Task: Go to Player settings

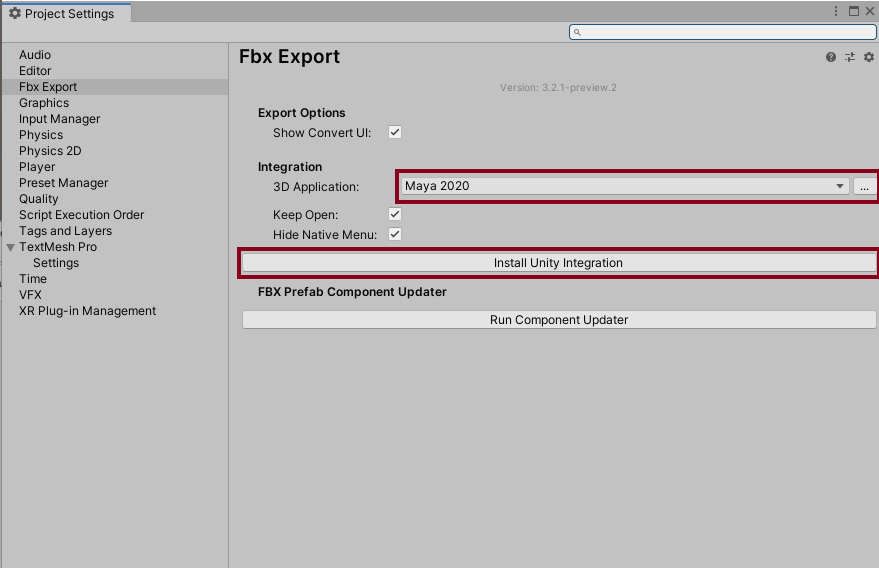Action: pyautogui.click(x=37, y=167)
